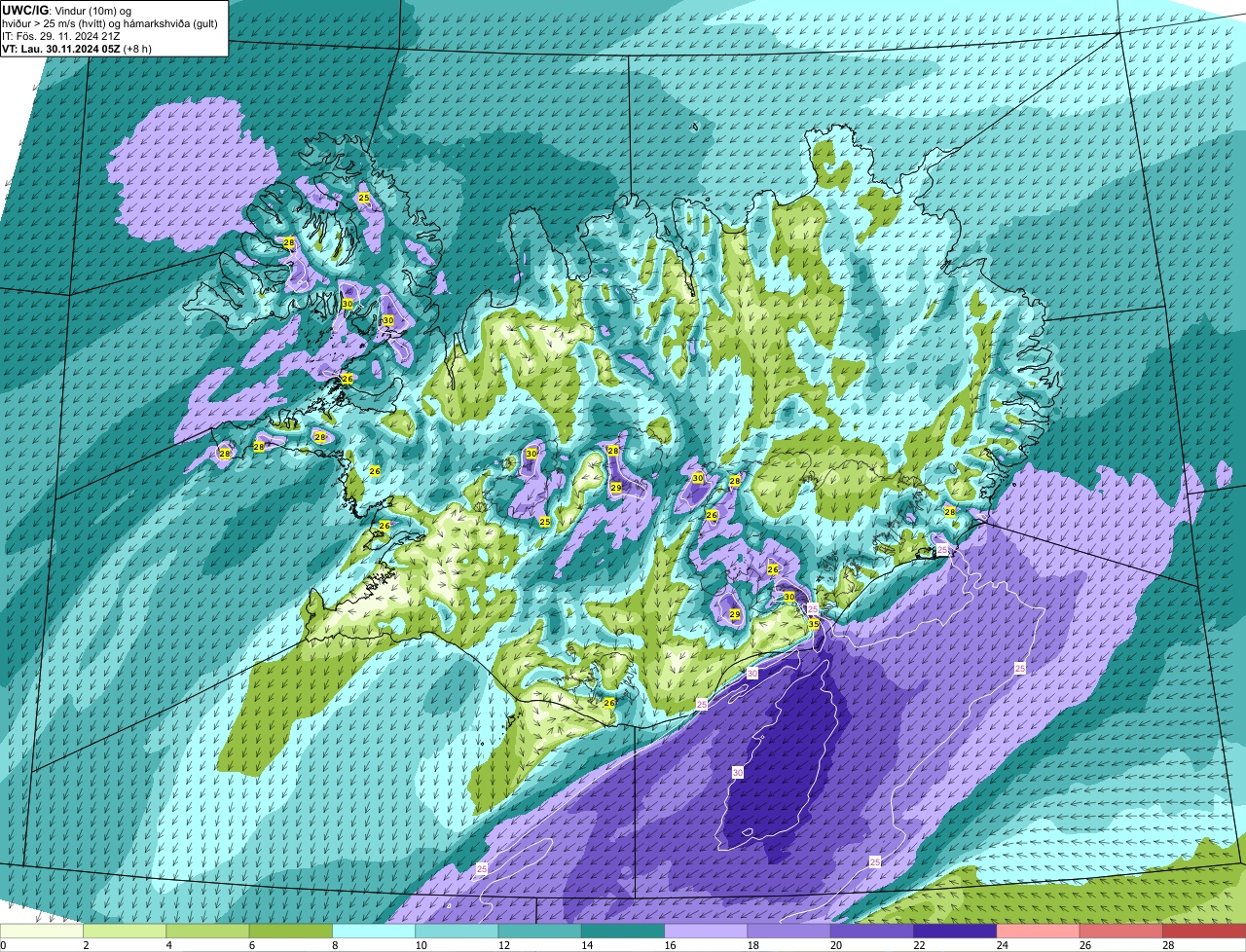
Task: Select the "IT: Fös. 29. 11. 2024 21Z" line
Action: coord(61,35)
